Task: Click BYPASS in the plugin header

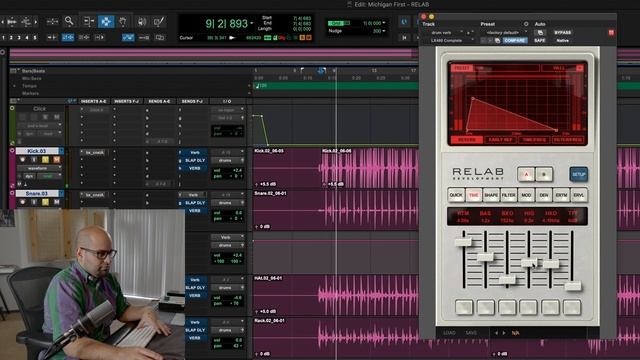Action: (562, 32)
